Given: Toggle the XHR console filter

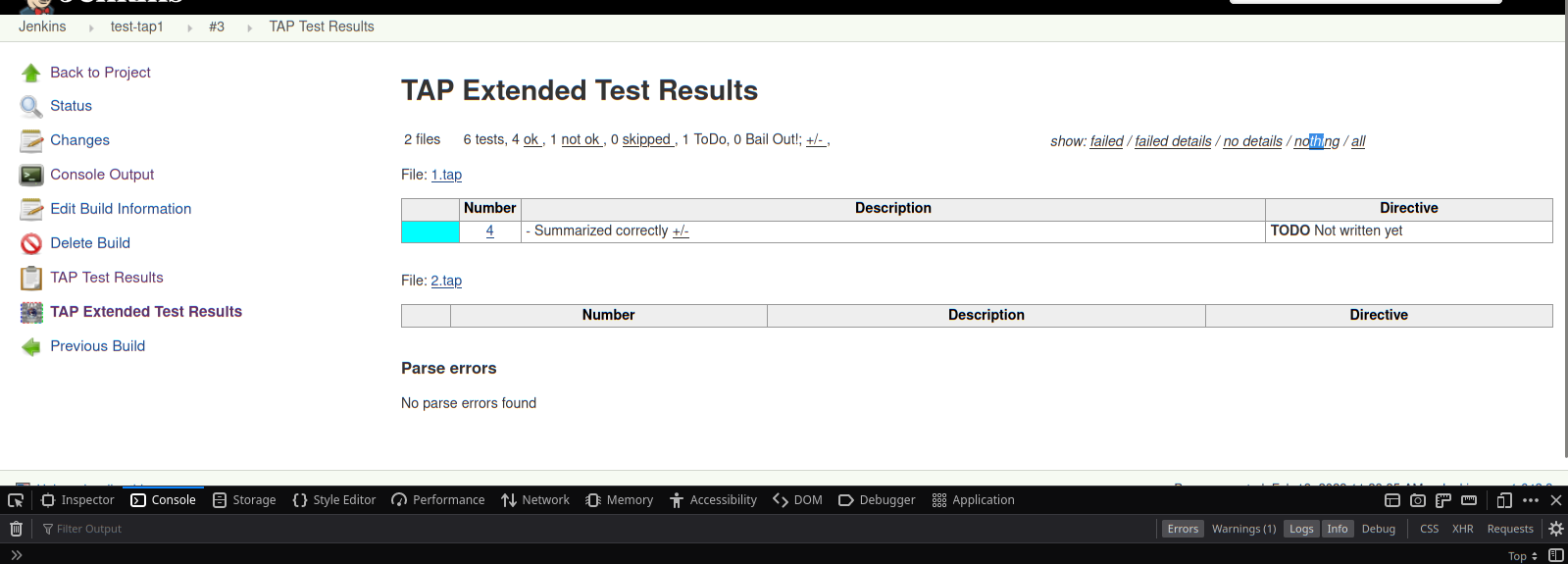Looking at the screenshot, I should tap(1462, 529).
